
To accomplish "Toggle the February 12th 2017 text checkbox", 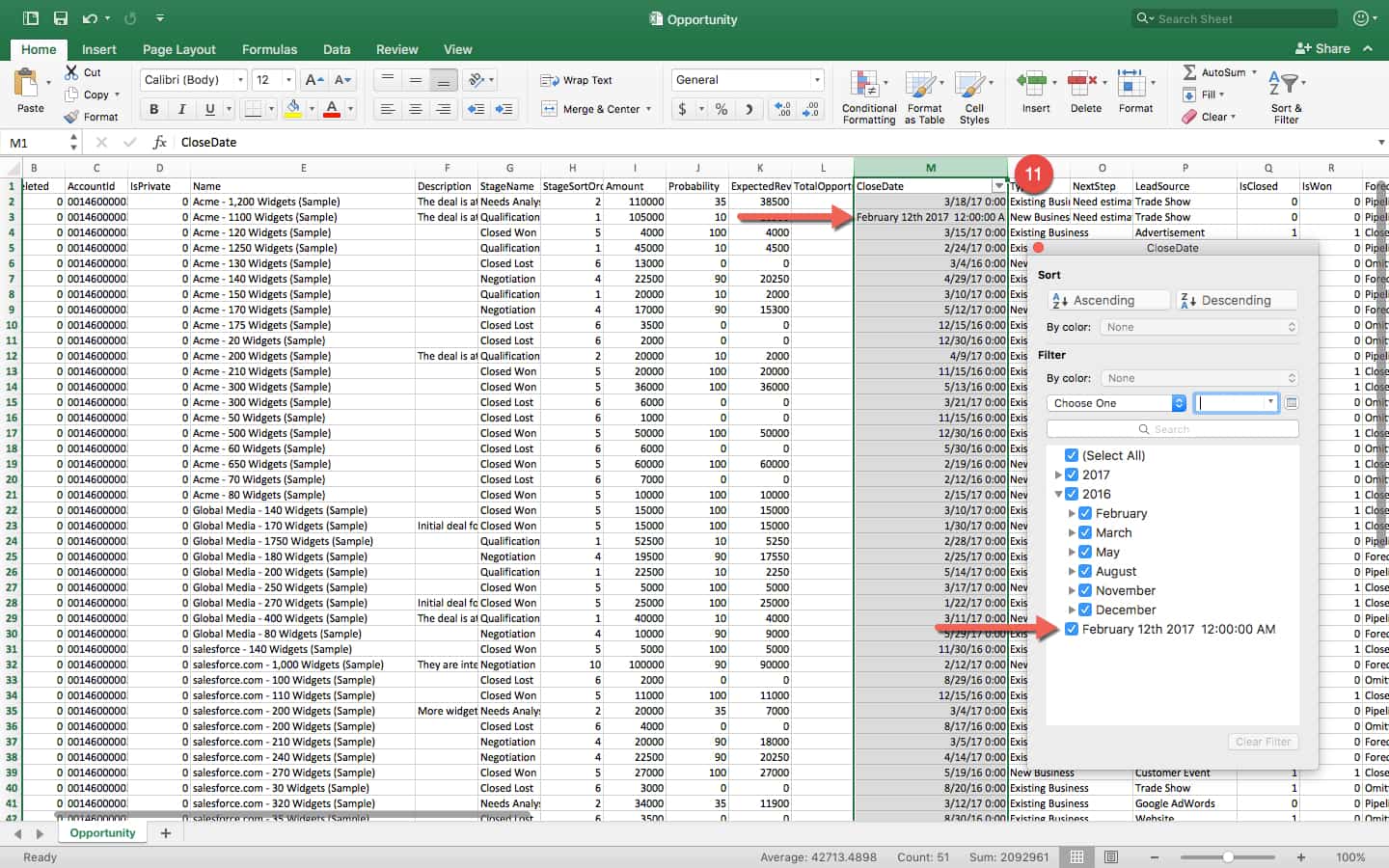I will click(x=1072, y=629).
